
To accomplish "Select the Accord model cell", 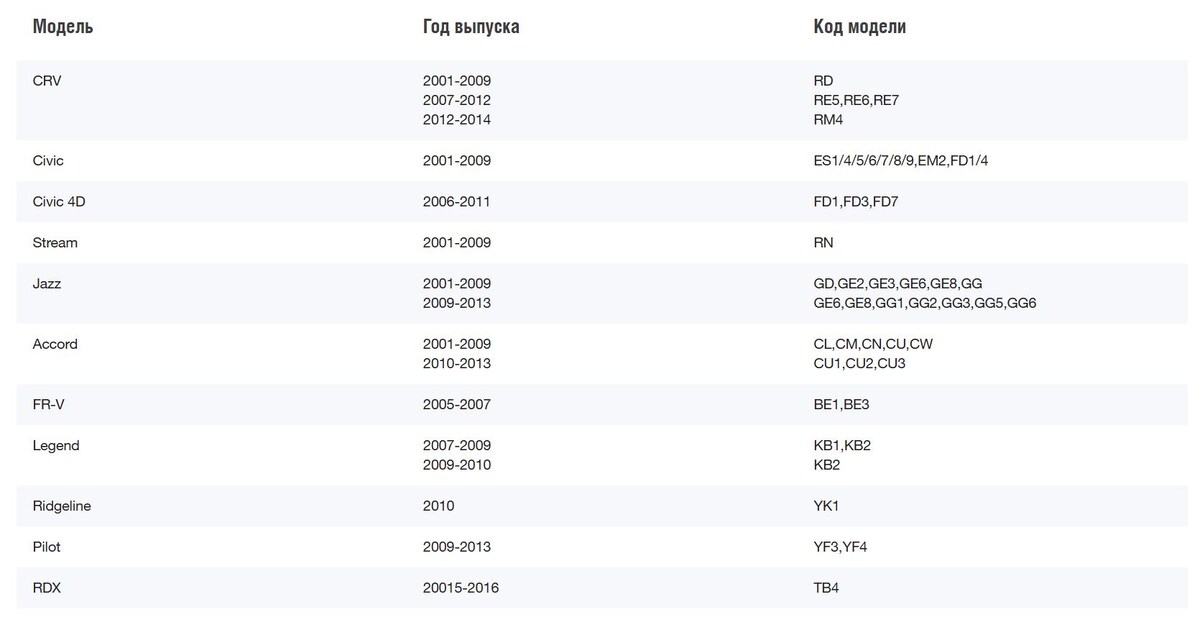I will click(x=55, y=343).
